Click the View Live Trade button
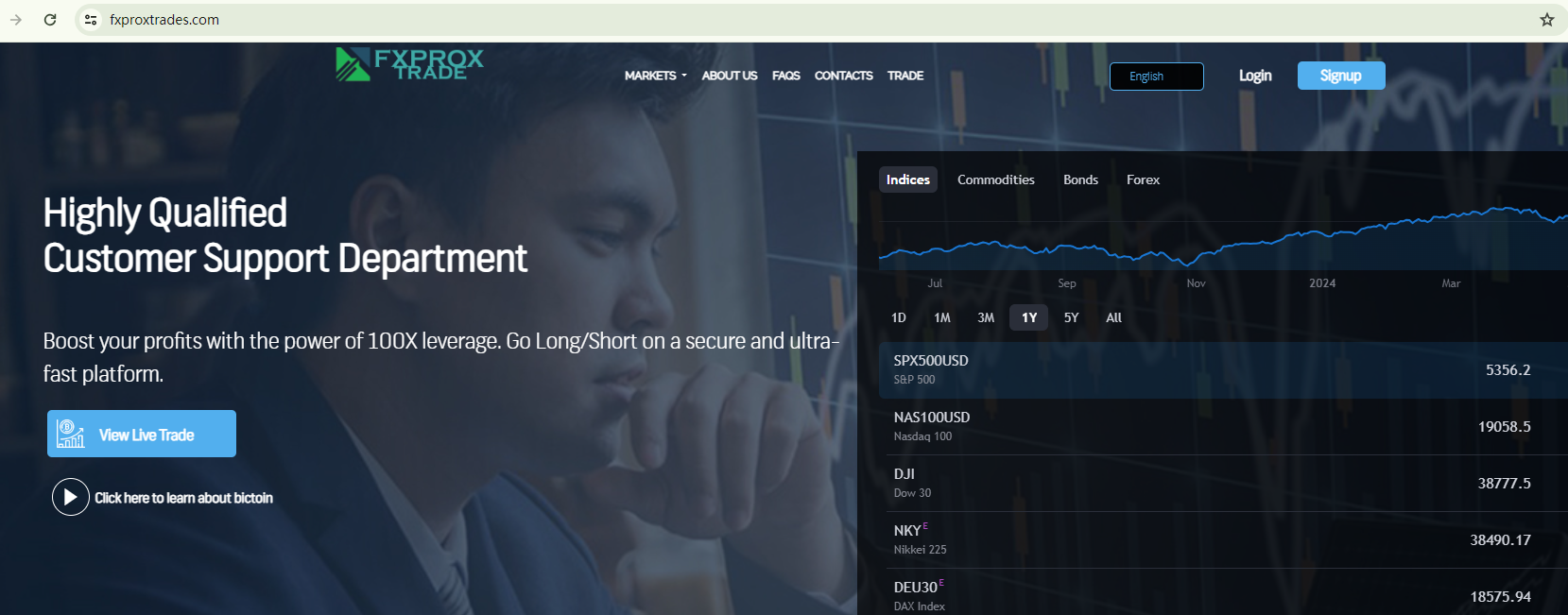This screenshot has height=615, width=1568. pyautogui.click(x=142, y=434)
